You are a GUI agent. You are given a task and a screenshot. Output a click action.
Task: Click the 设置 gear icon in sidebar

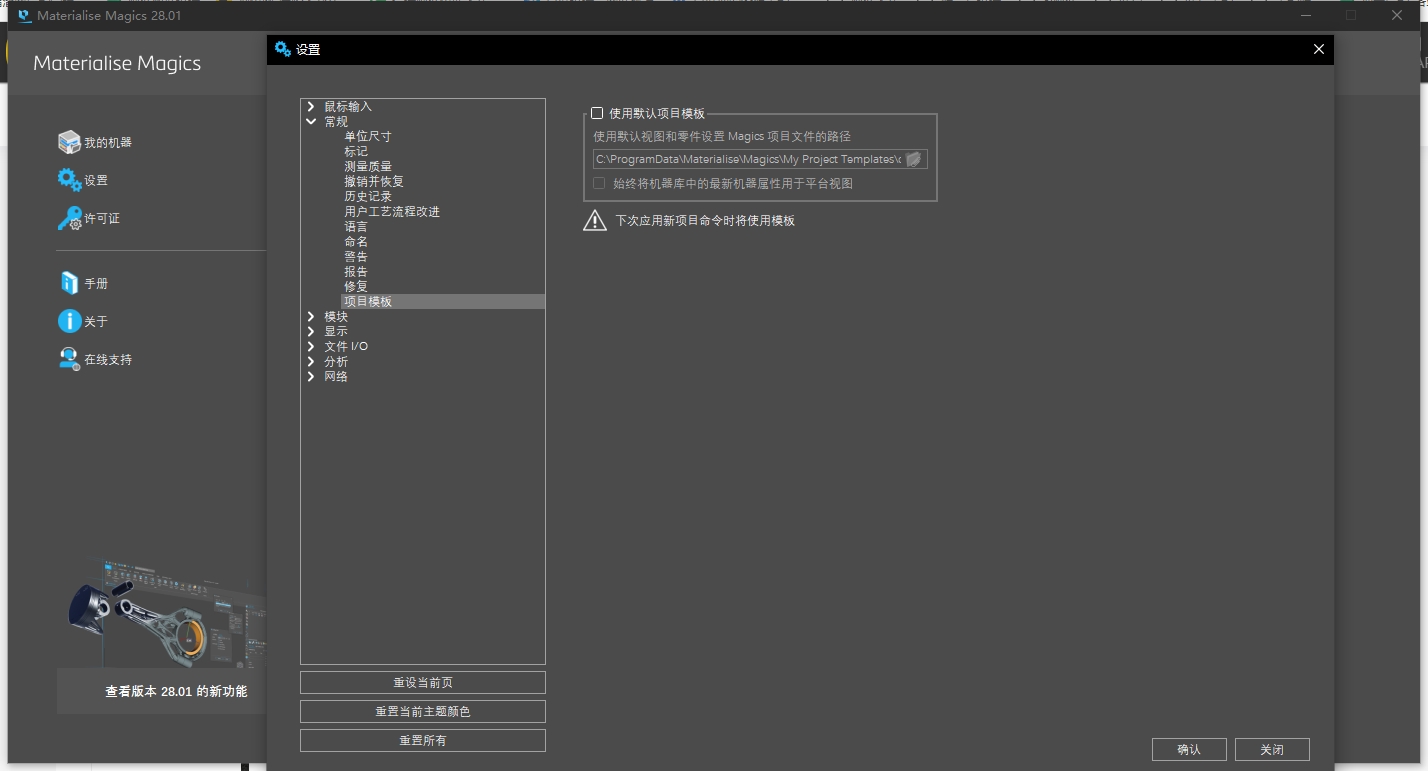[67, 180]
